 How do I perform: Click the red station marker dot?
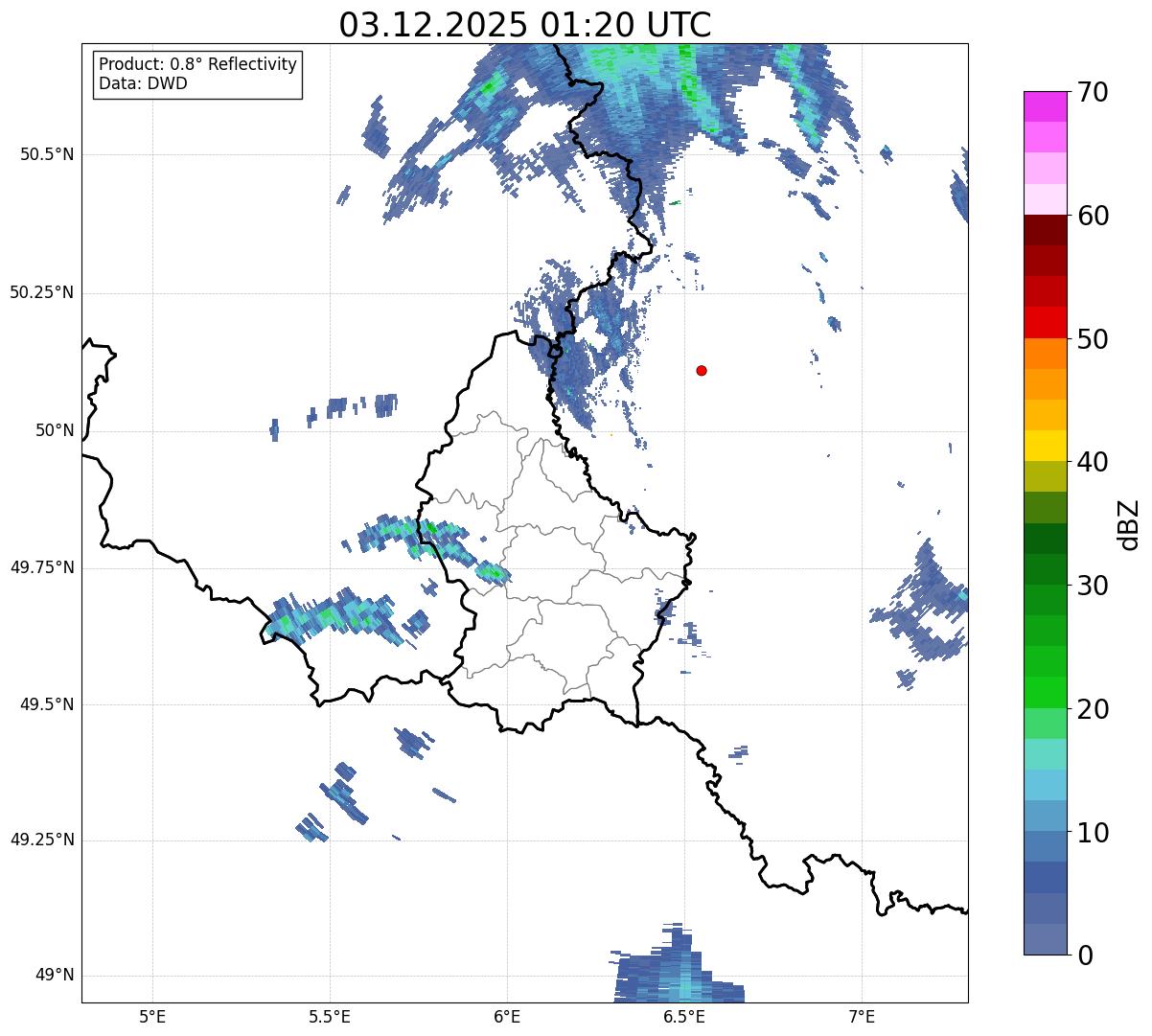click(702, 370)
